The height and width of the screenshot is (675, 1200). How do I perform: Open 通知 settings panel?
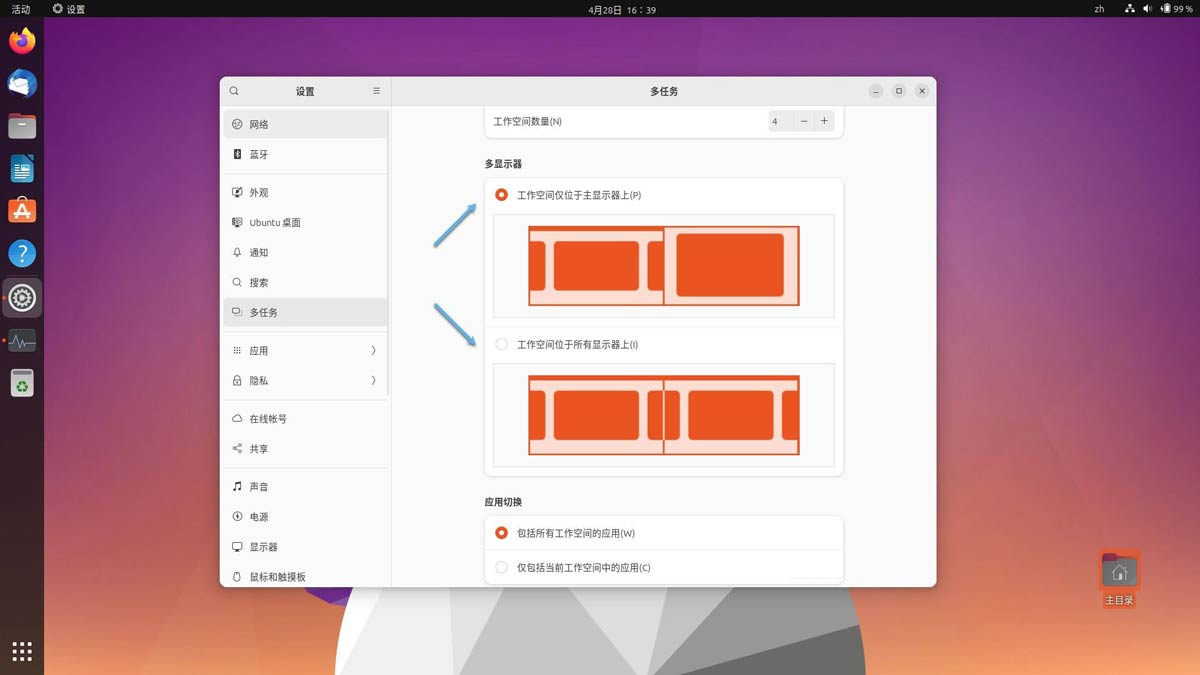pyautogui.click(x=305, y=253)
